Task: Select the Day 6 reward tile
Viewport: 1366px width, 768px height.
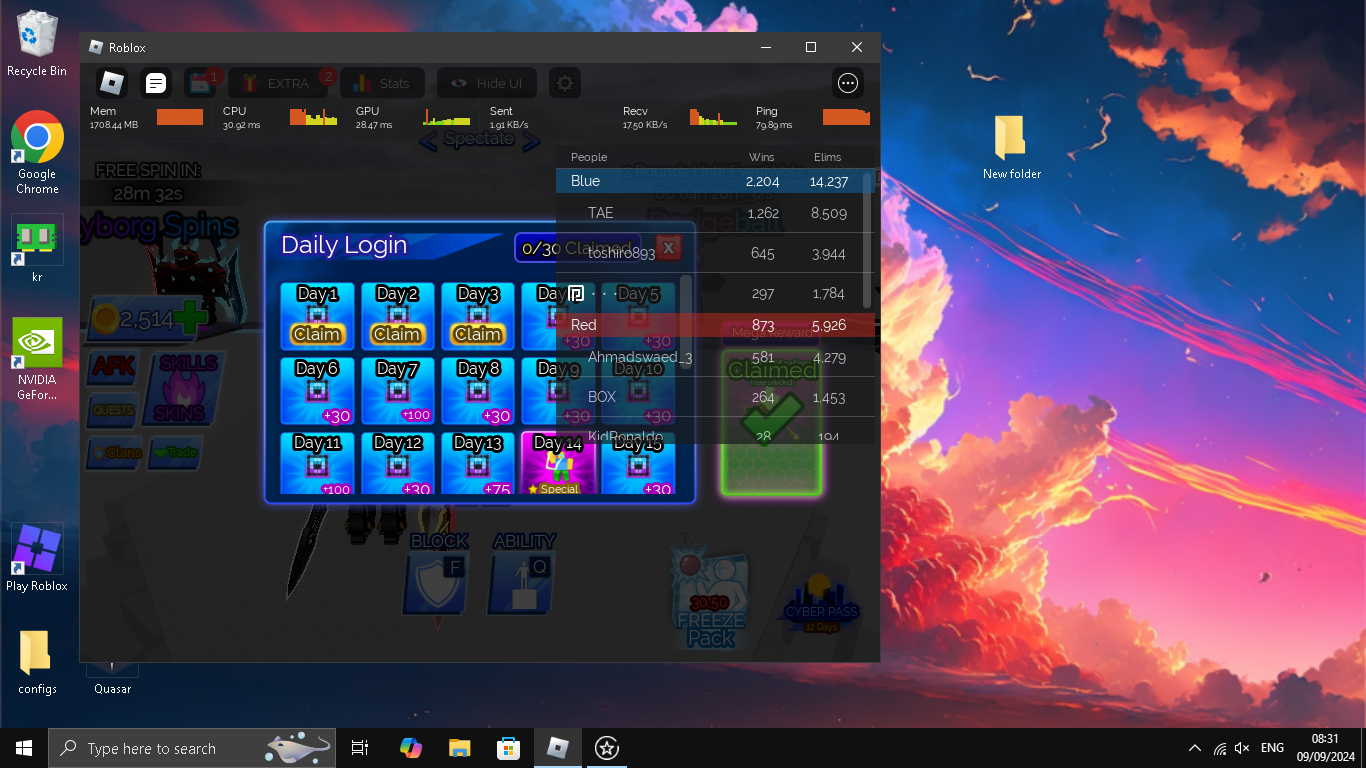Action: (317, 391)
